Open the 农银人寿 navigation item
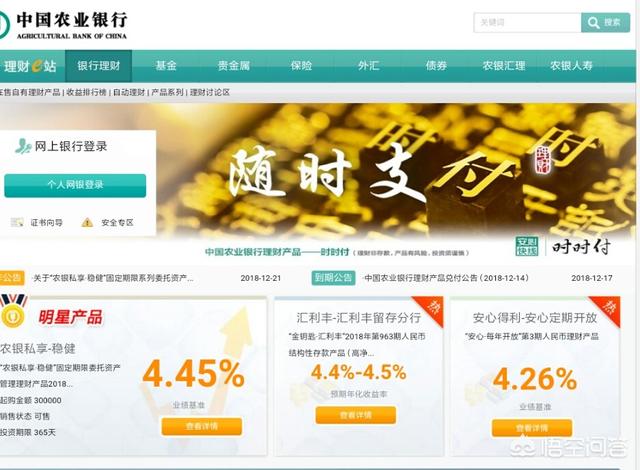Image resolution: width=640 pixels, height=470 pixels. point(571,66)
